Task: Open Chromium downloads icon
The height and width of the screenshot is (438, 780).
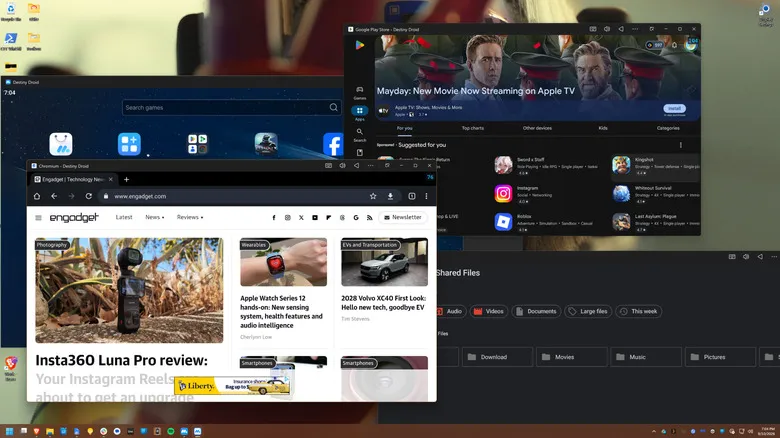Action: [390, 196]
